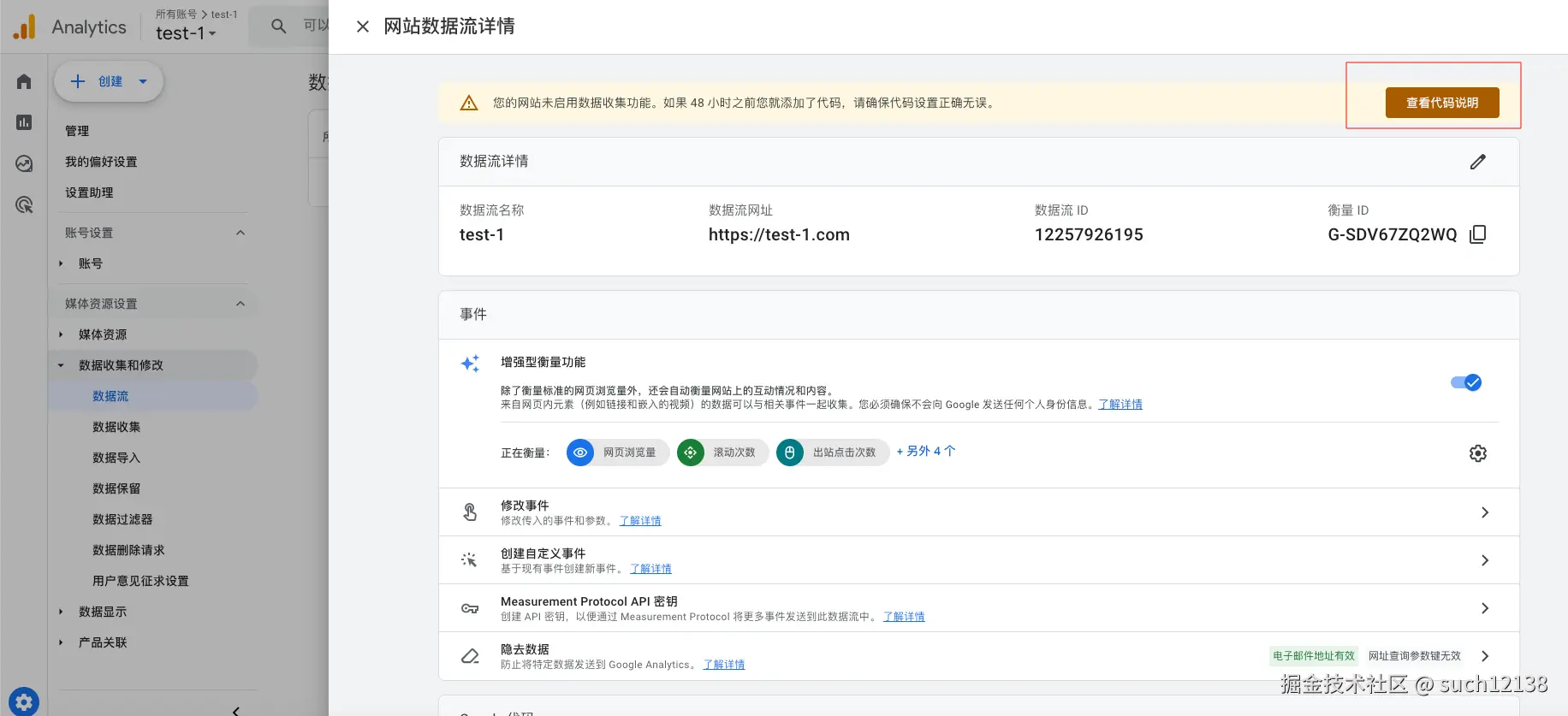Expand the 产品关联 tree item
The height and width of the screenshot is (716, 1568).
(x=61, y=642)
